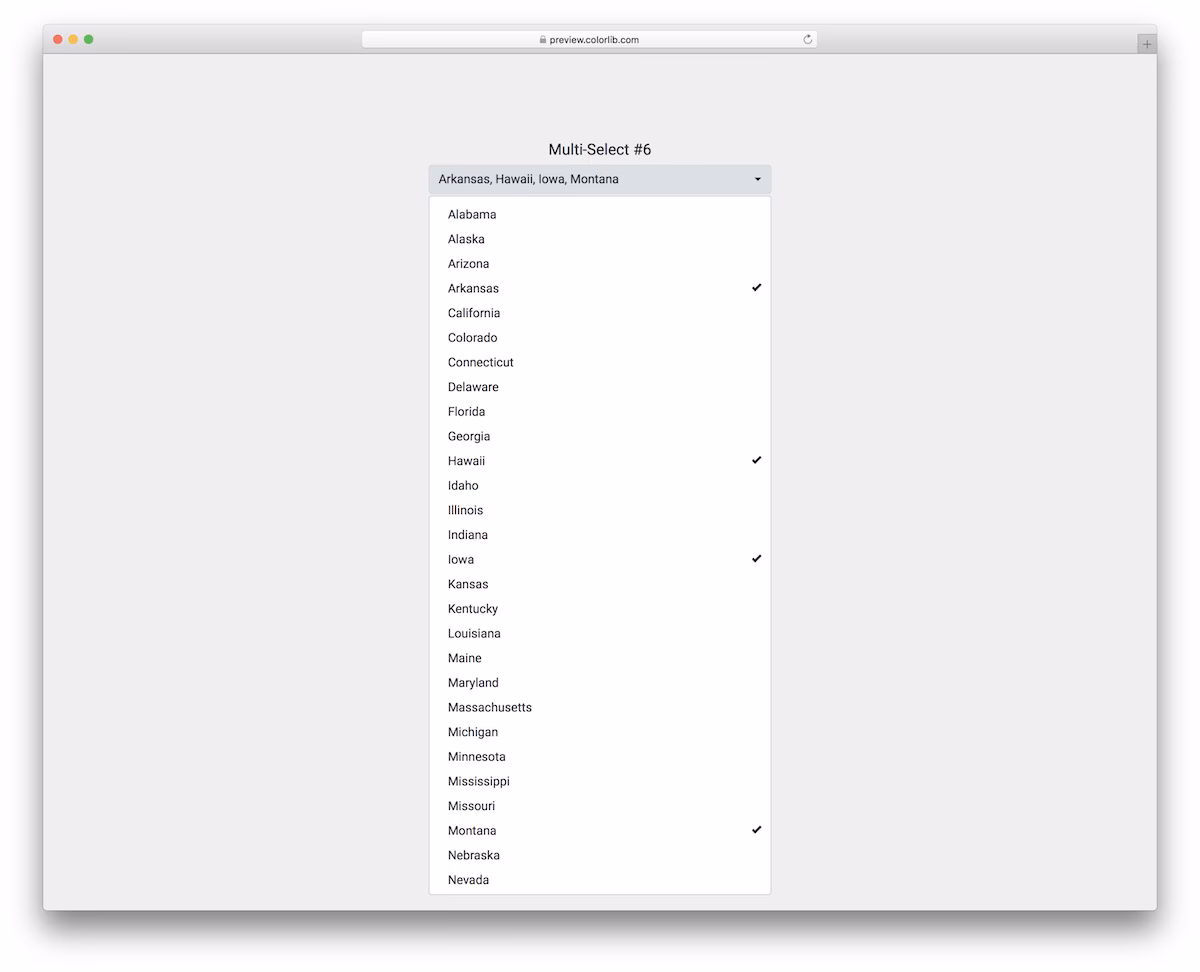
Task: Click the preview.colorlib.com address bar
Action: coord(589,40)
